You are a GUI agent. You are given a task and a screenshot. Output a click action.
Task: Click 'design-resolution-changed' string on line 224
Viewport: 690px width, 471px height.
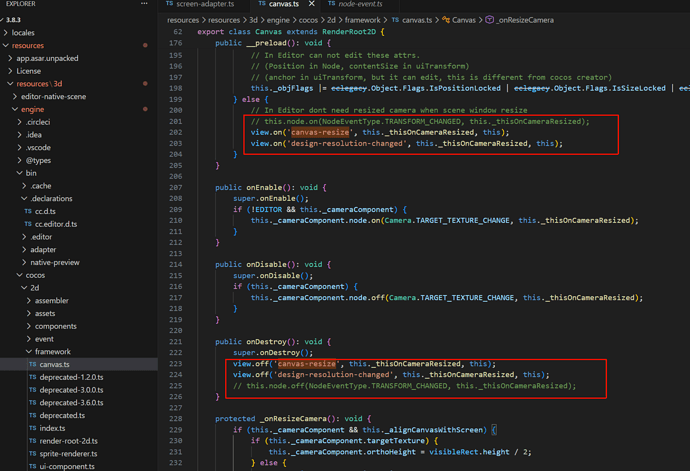tap(332, 375)
